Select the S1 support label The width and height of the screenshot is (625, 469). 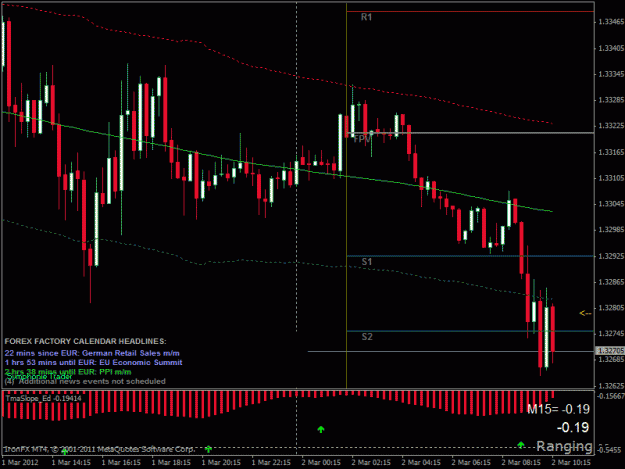coord(367,262)
